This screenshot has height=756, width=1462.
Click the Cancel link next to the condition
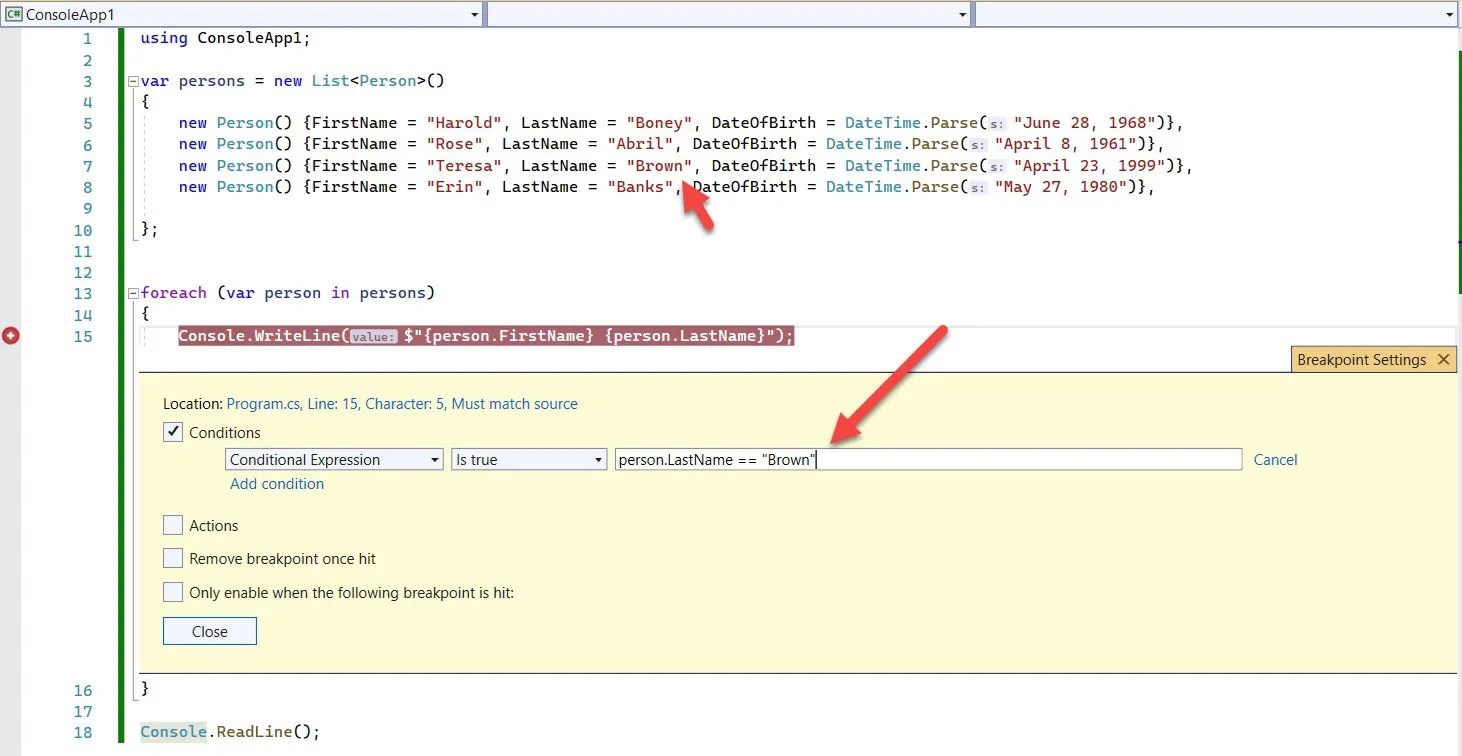pyautogui.click(x=1275, y=459)
